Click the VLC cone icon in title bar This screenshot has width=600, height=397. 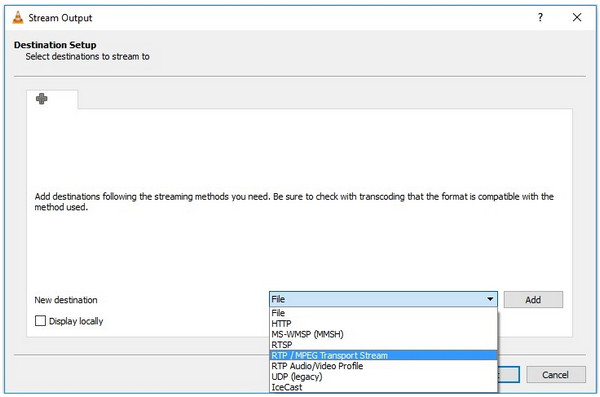[x=18, y=18]
